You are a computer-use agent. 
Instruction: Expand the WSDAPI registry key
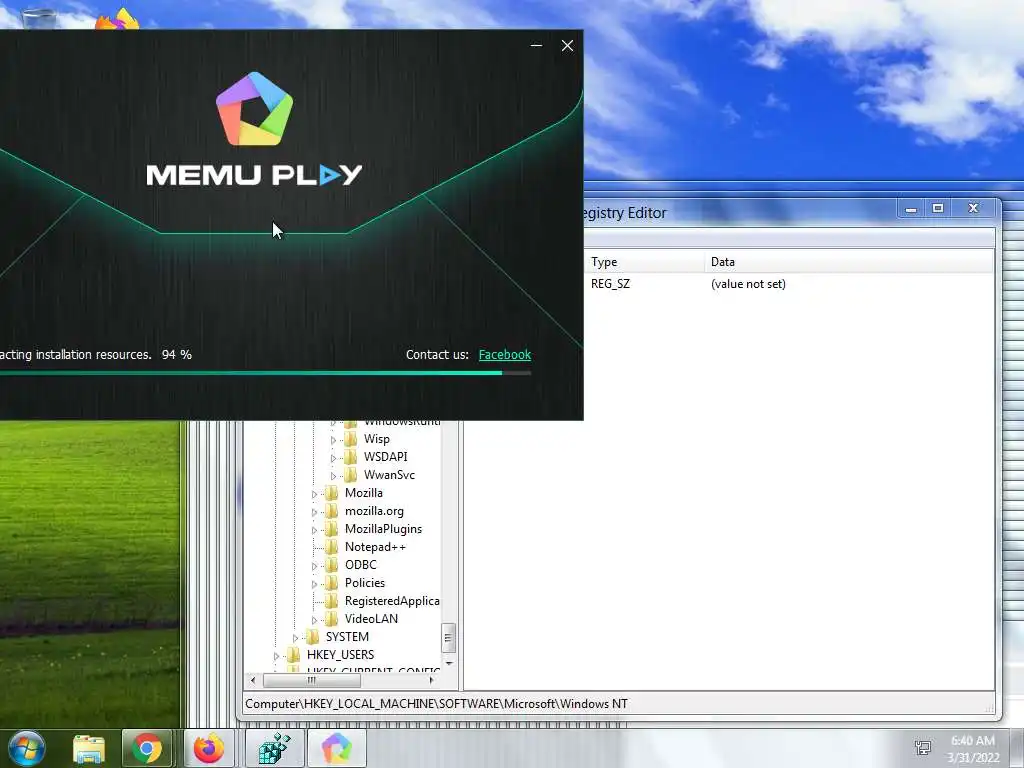coord(333,458)
